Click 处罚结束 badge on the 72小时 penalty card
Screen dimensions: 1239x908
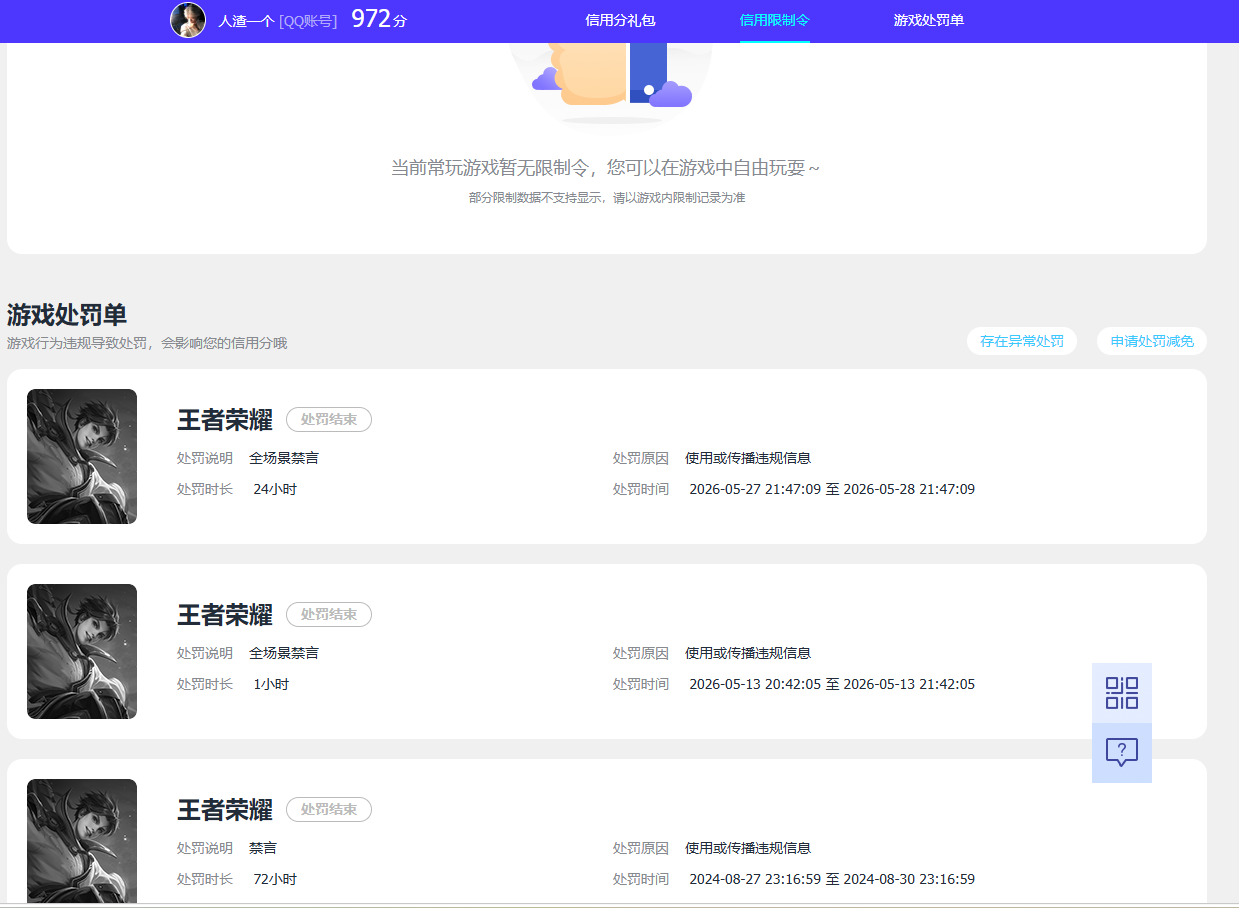click(x=329, y=809)
